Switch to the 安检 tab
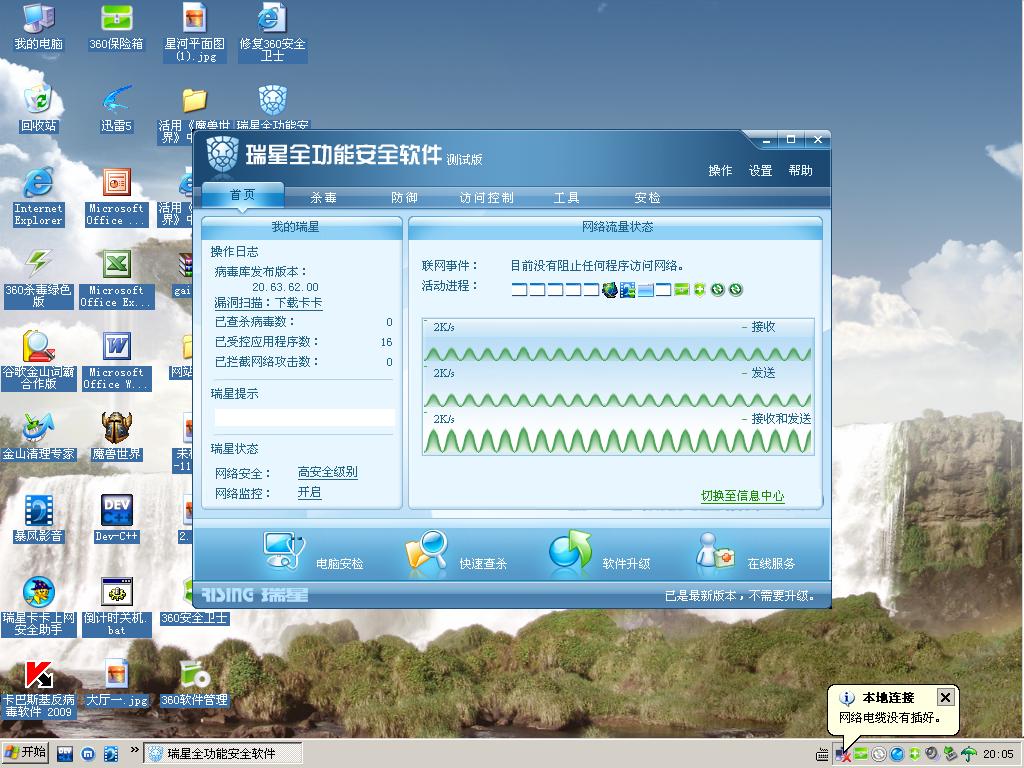The image size is (1024, 768). (x=647, y=197)
